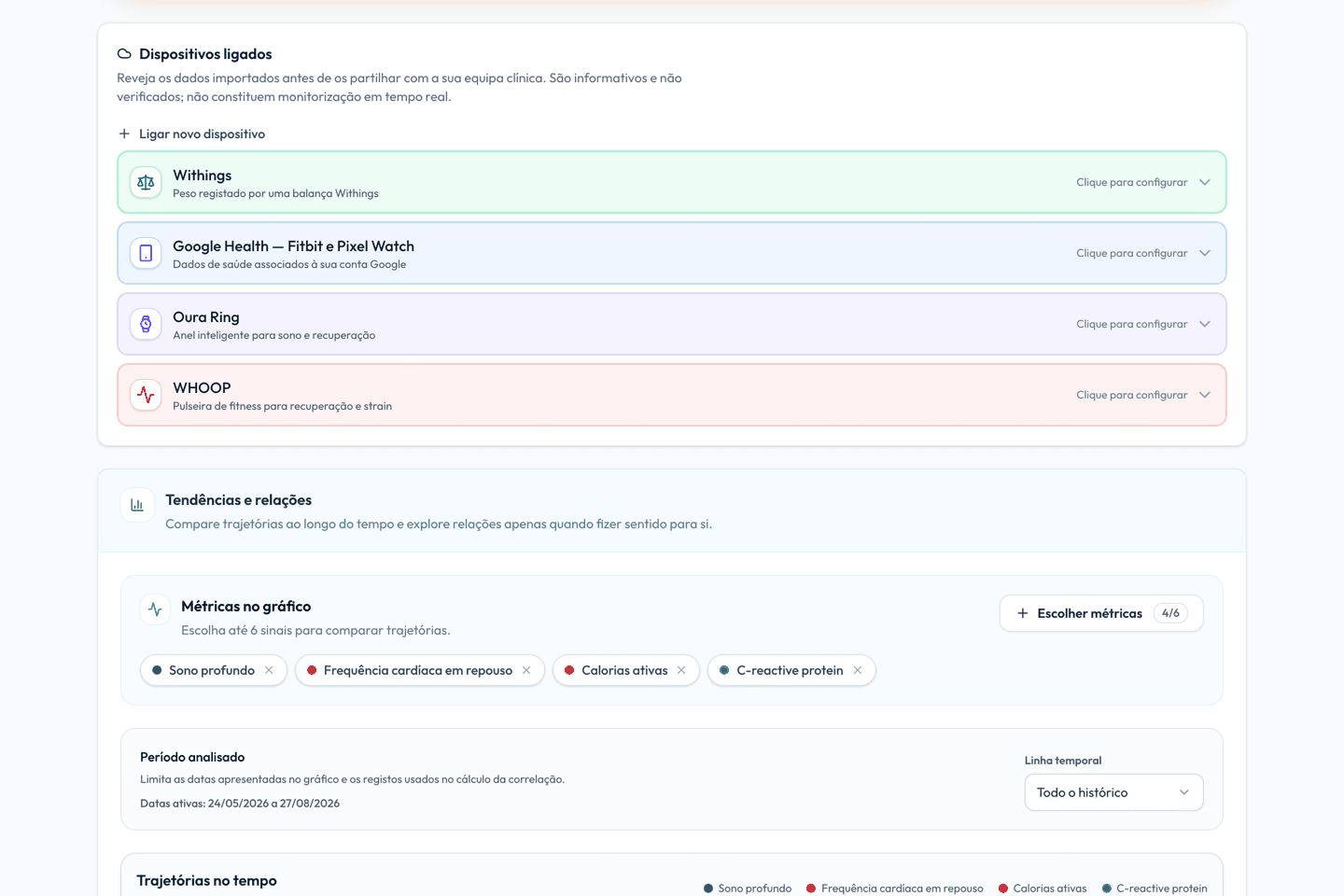This screenshot has width=1344, height=896.
Task: Click C-reactive protein legend entry in Trajetórias
Action: click(1155, 889)
